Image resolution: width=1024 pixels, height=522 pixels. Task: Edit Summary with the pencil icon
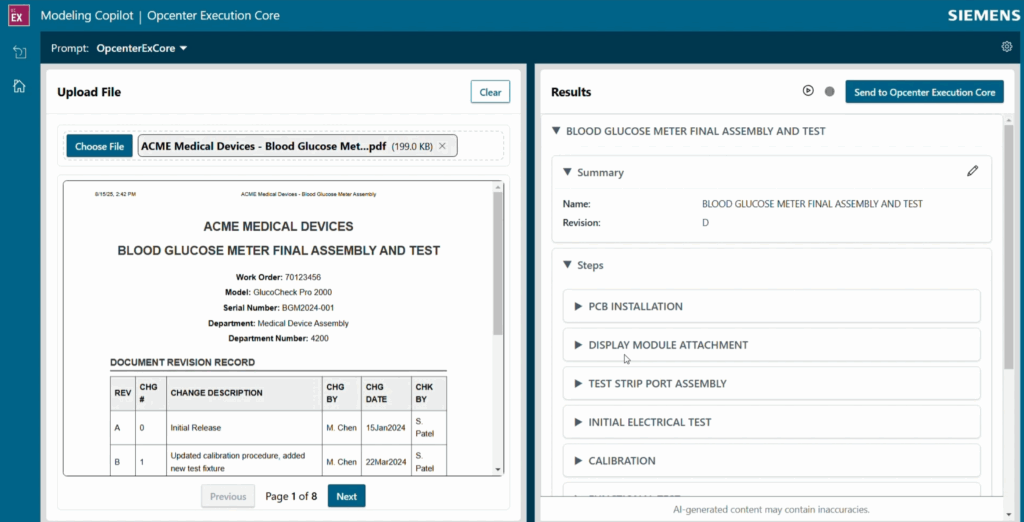972,171
